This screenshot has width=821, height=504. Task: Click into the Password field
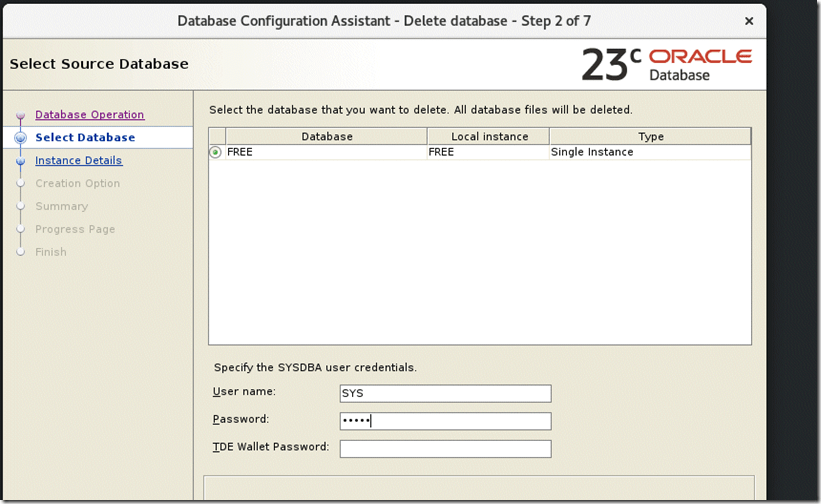(x=445, y=421)
